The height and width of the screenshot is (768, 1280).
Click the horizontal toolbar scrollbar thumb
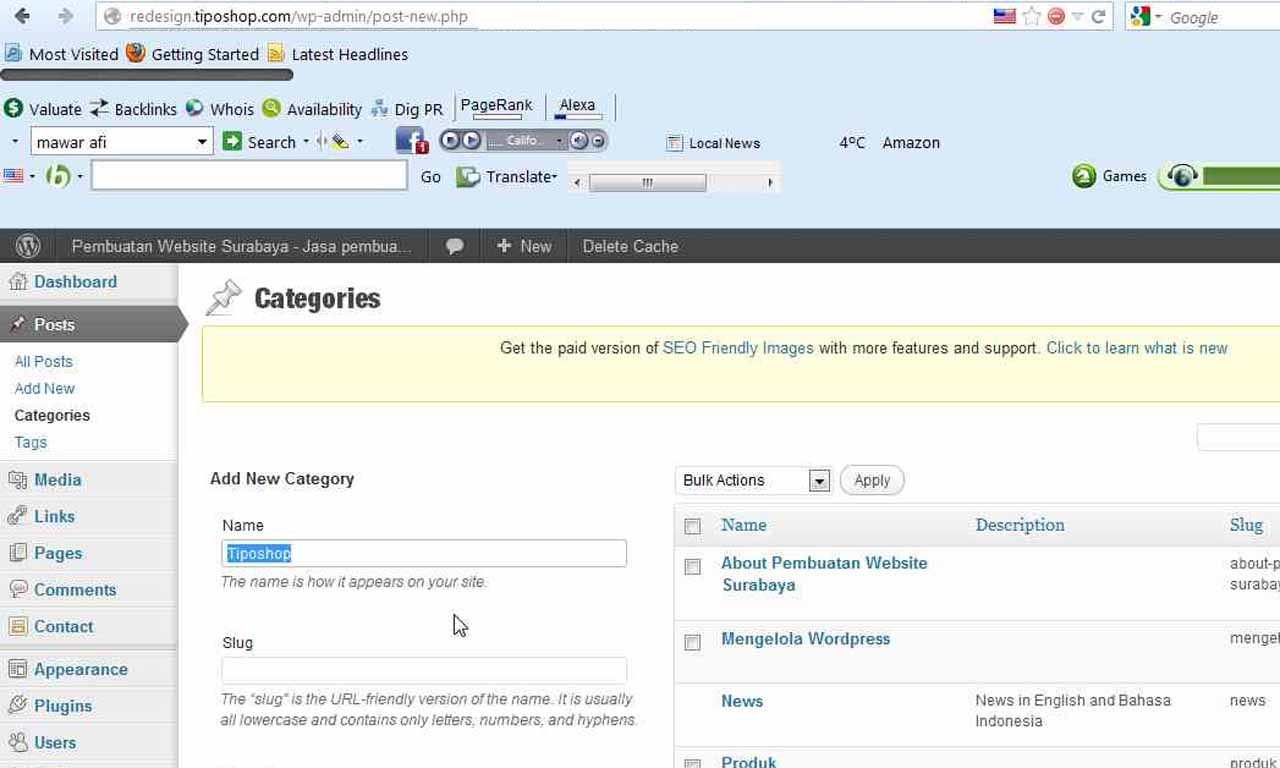click(647, 183)
